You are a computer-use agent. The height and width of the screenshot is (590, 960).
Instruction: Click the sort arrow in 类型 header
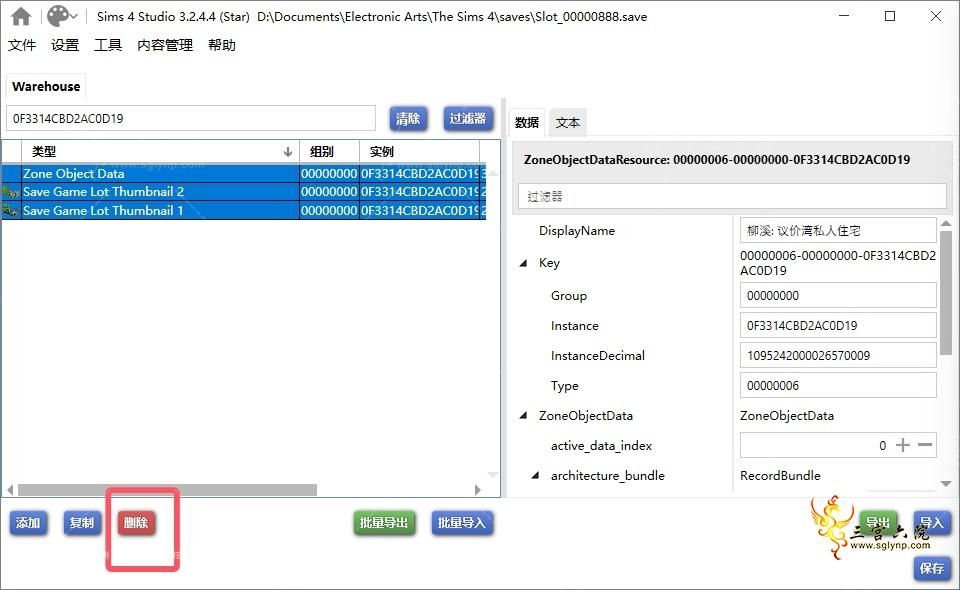[288, 151]
